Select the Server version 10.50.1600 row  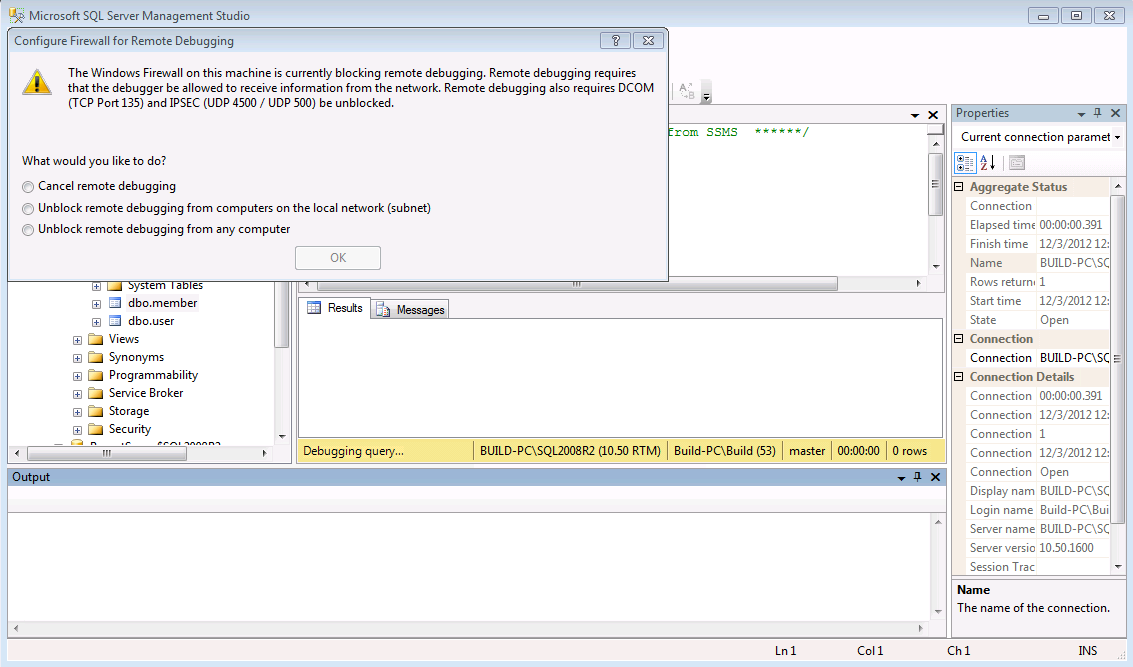(1038, 548)
